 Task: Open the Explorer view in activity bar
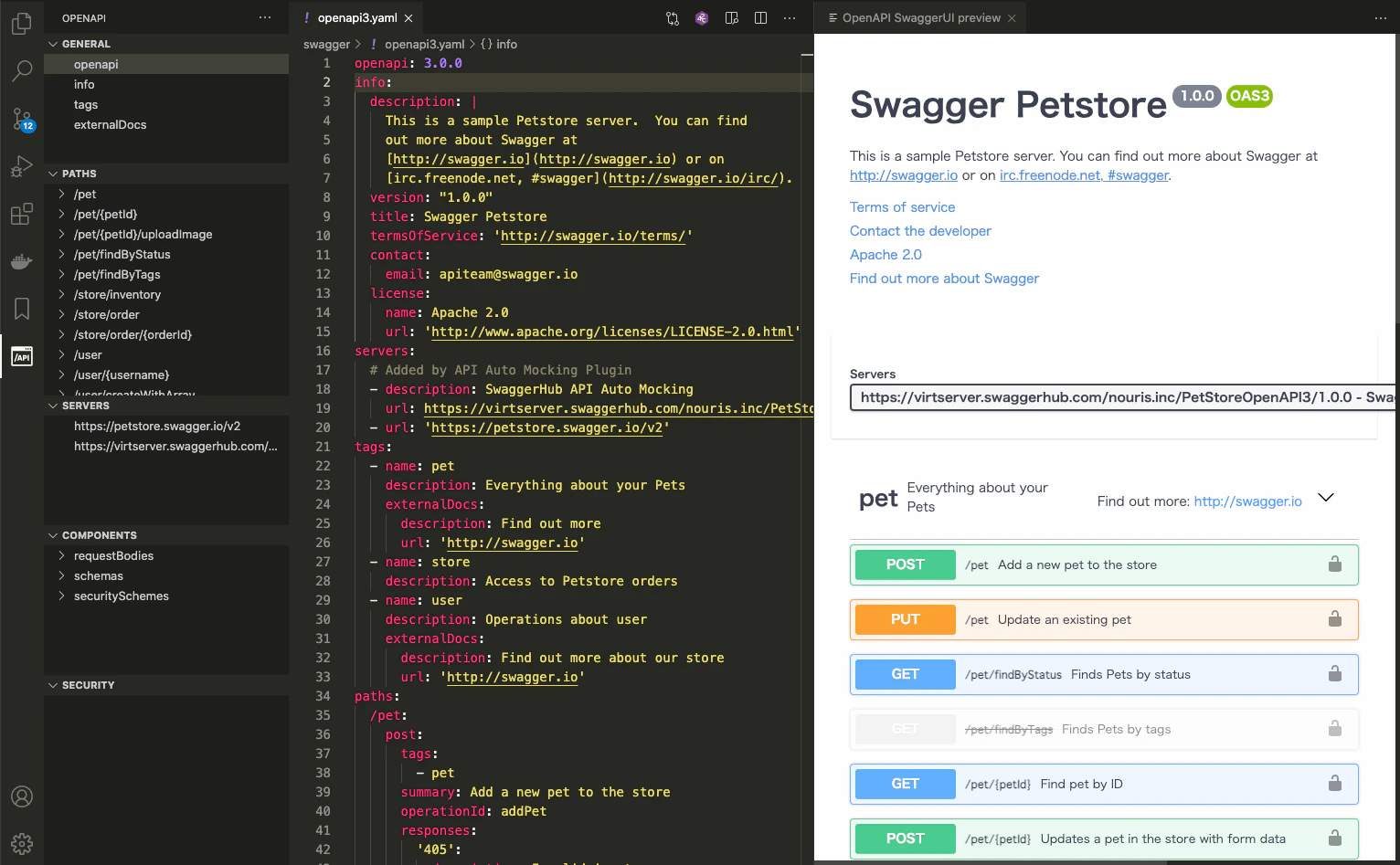coord(22,23)
